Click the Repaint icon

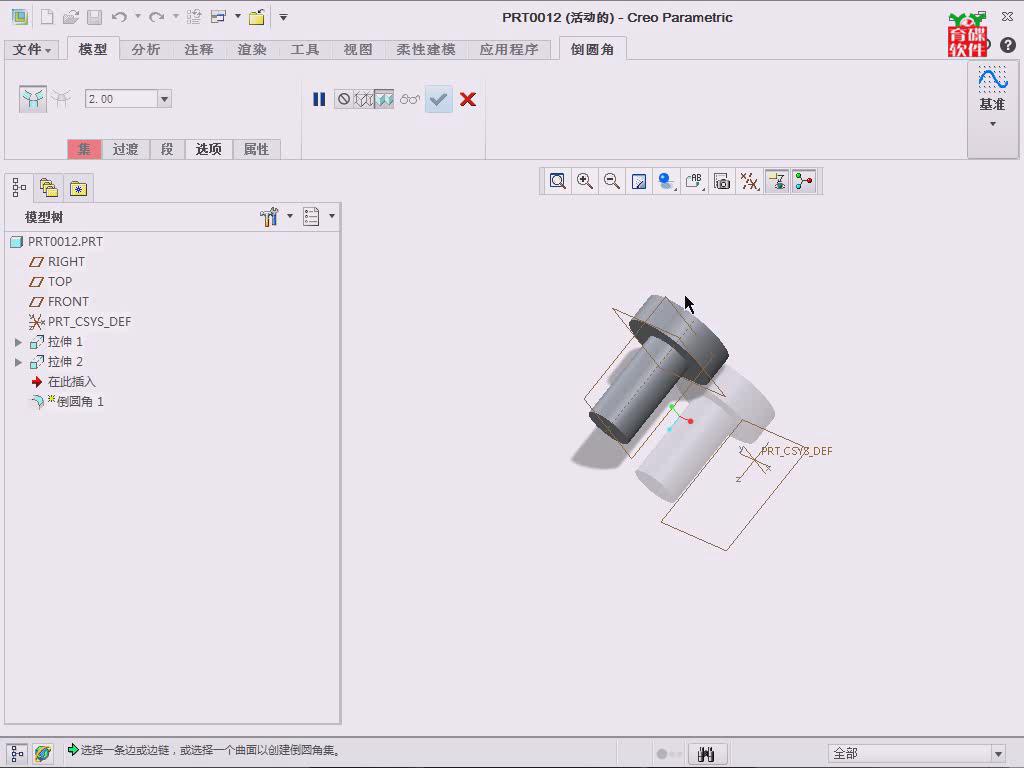[x=639, y=181]
